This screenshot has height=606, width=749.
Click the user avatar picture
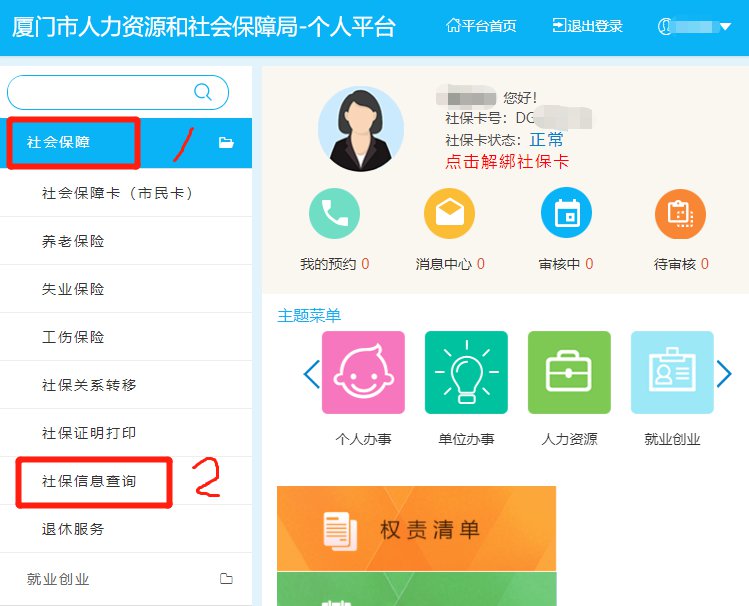coord(361,129)
